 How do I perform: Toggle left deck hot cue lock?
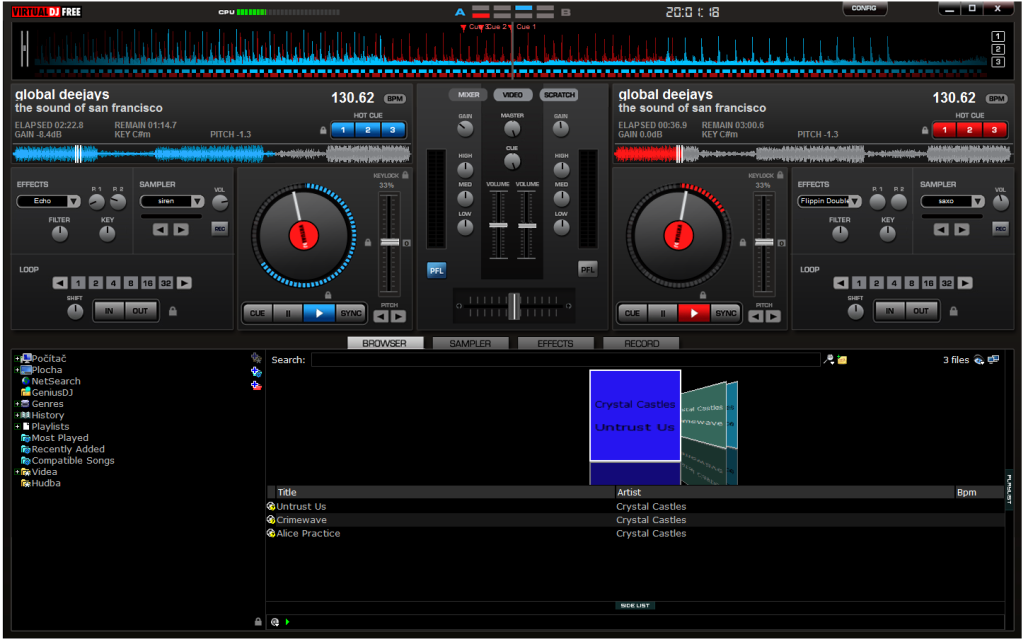323,131
